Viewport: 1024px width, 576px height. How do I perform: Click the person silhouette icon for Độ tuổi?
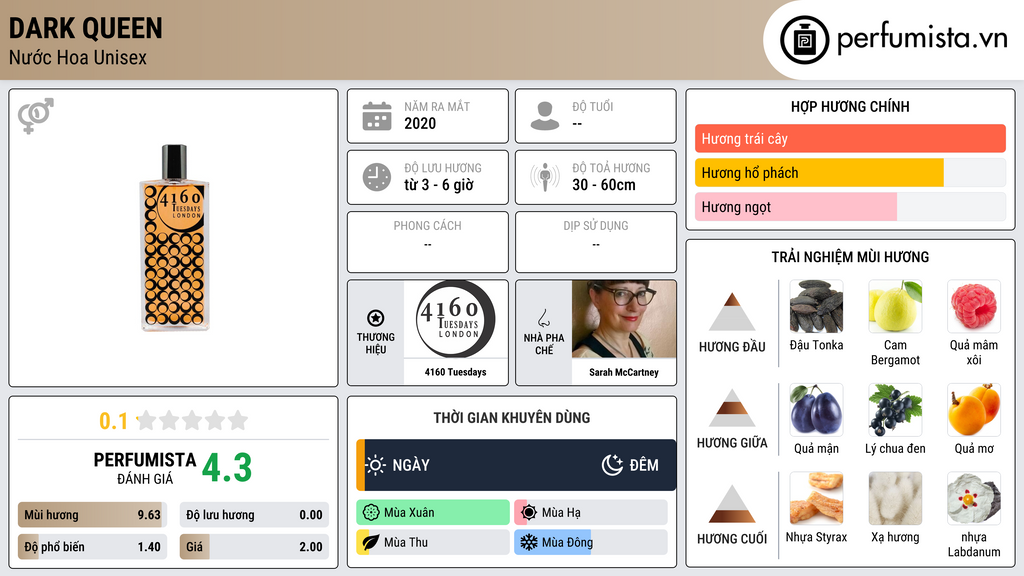[545, 116]
